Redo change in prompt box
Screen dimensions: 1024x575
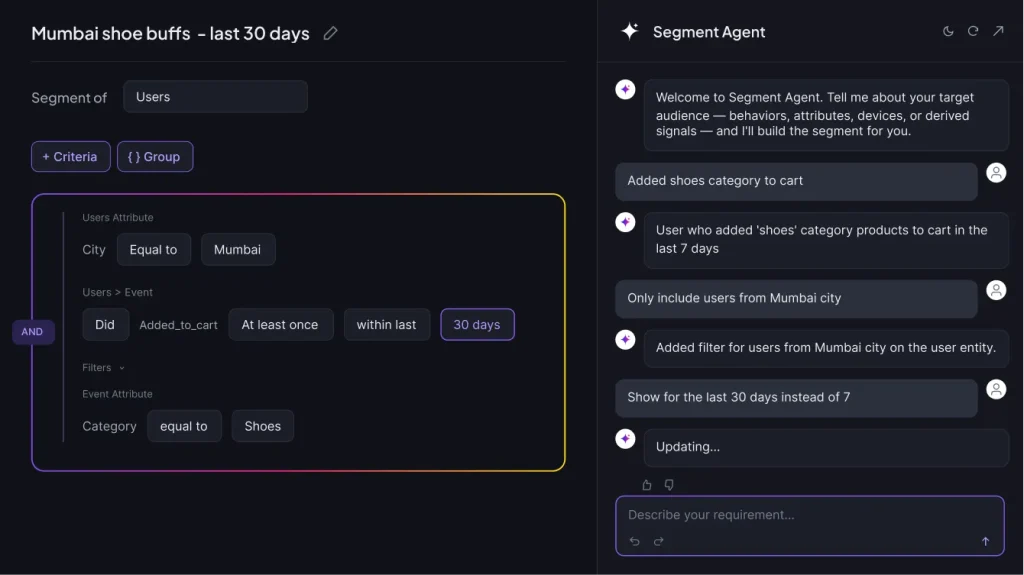pyautogui.click(x=658, y=541)
